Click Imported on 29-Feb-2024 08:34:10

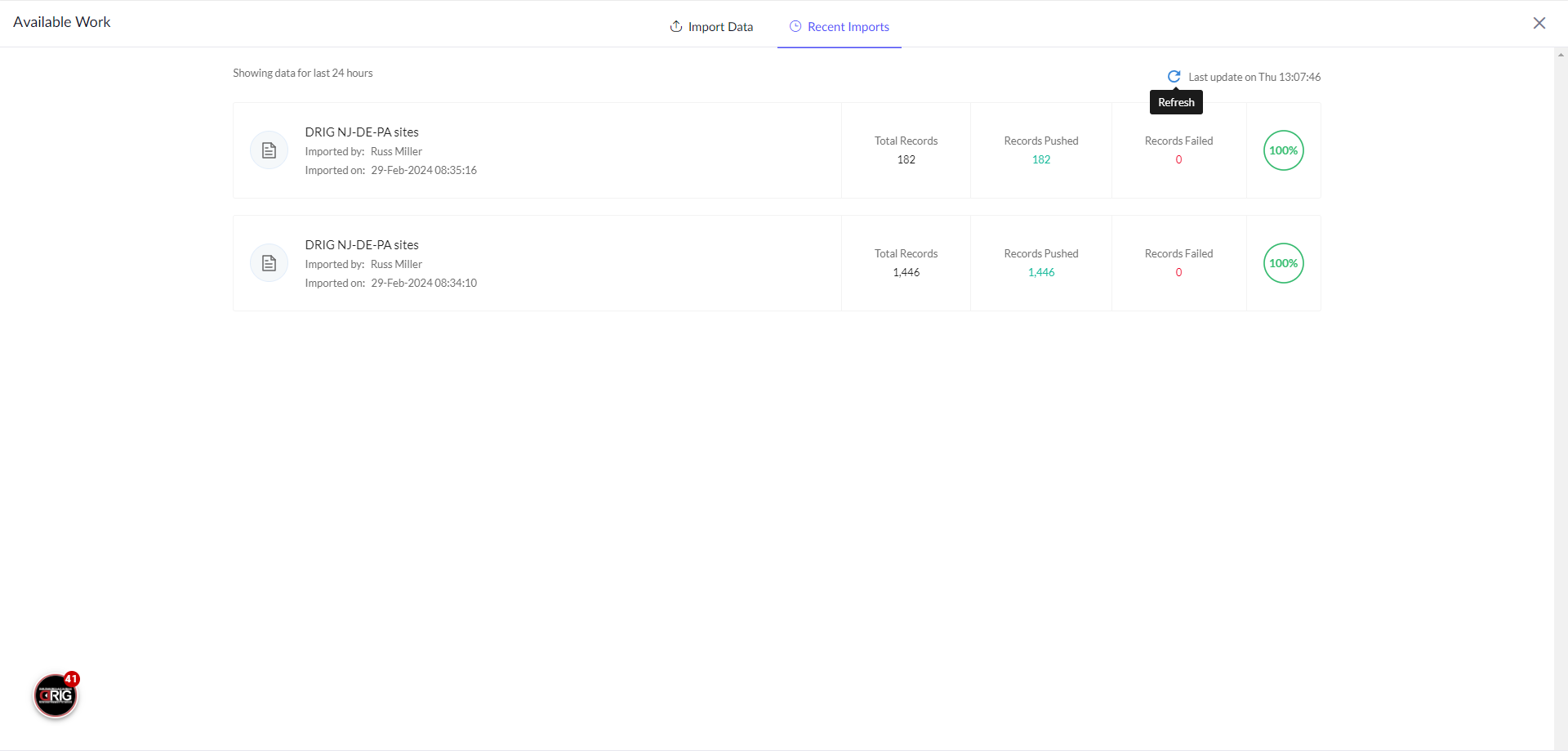point(391,283)
